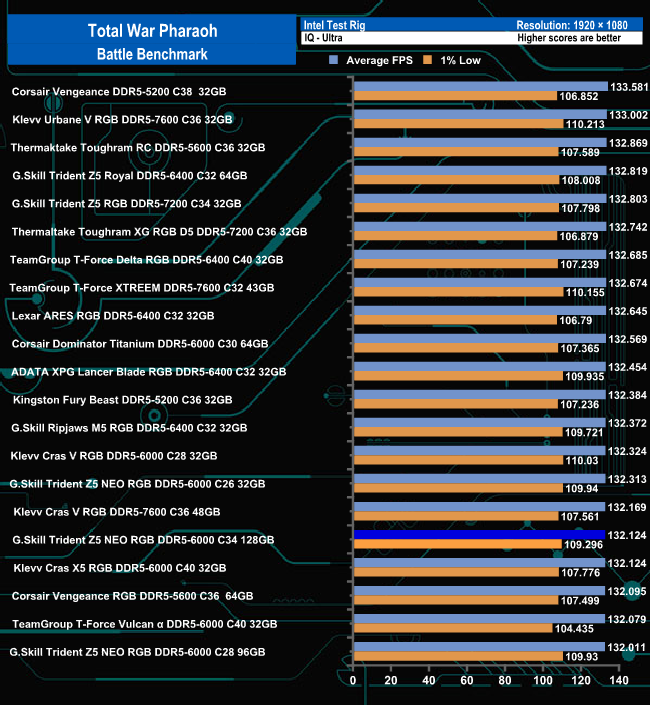Click the 0 x-axis tick label
This screenshot has width=650, height=705.
pyautogui.click(x=353, y=680)
